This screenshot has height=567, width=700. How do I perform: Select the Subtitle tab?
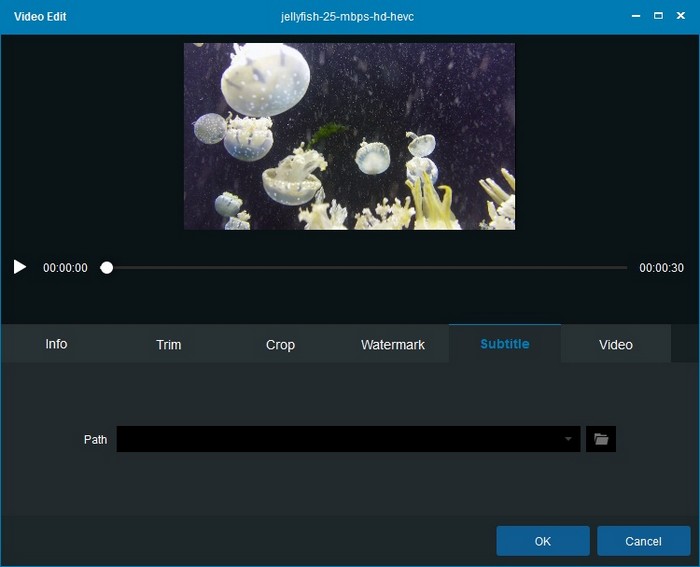tap(504, 344)
